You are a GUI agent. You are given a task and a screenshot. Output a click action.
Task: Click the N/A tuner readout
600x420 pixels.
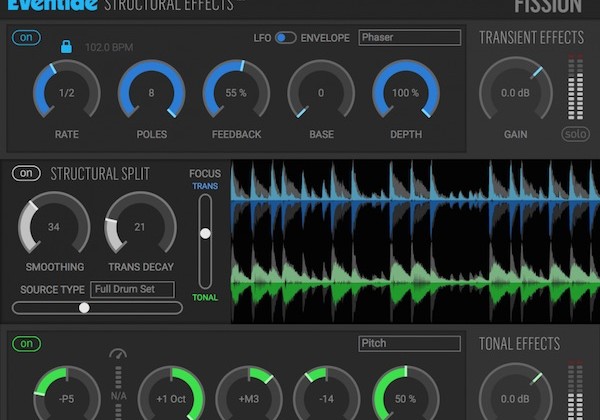tap(118, 396)
